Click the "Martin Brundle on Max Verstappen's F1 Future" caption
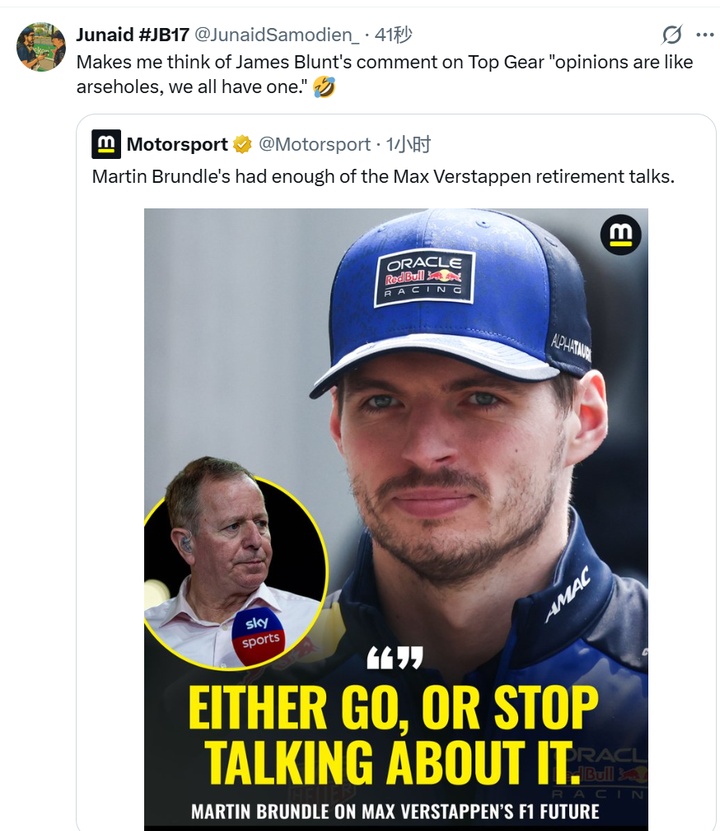The image size is (720, 831). tap(394, 811)
